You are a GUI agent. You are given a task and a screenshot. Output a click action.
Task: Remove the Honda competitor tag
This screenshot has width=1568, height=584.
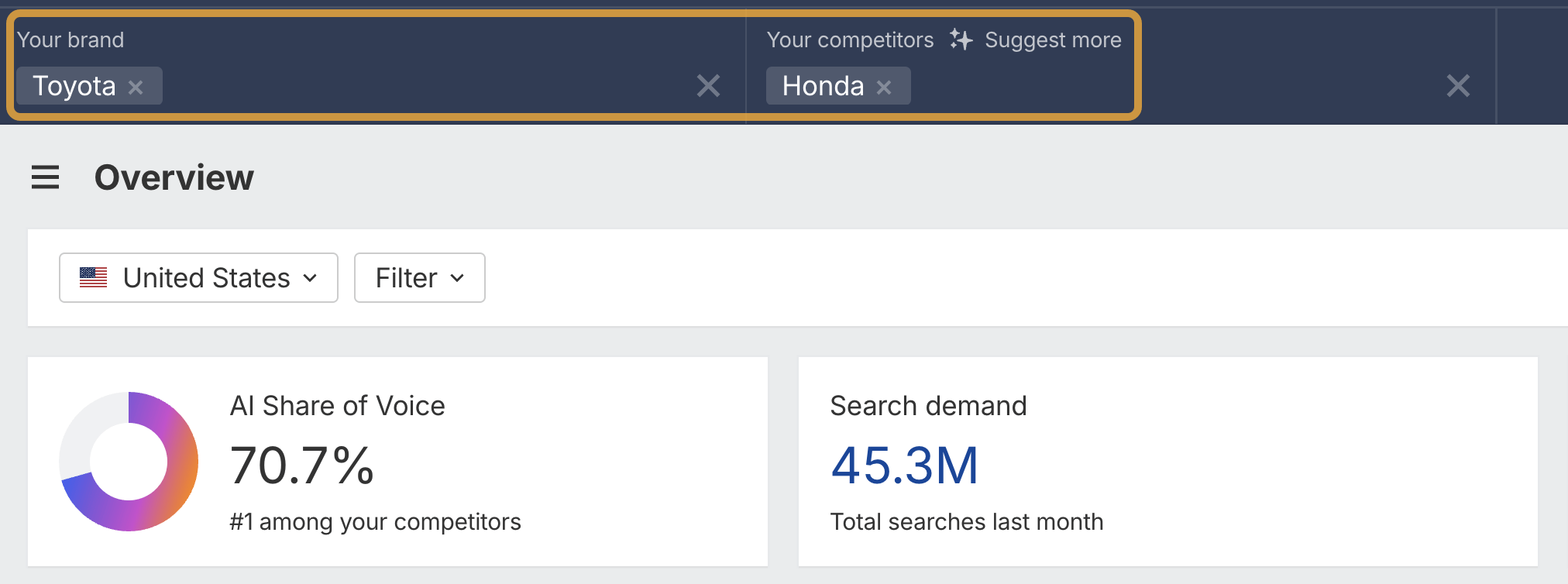884,87
